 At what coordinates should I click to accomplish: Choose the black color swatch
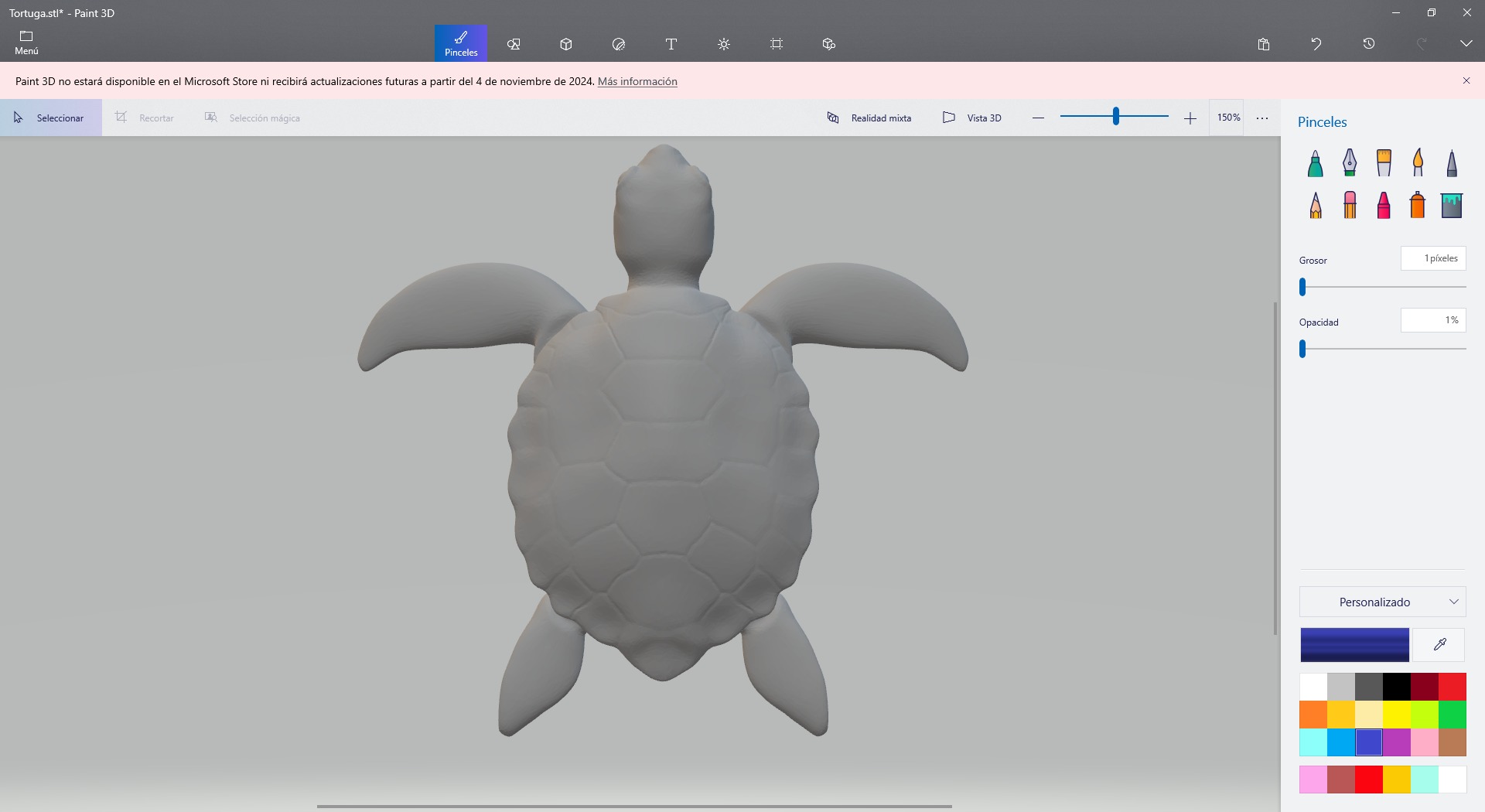(x=1397, y=687)
